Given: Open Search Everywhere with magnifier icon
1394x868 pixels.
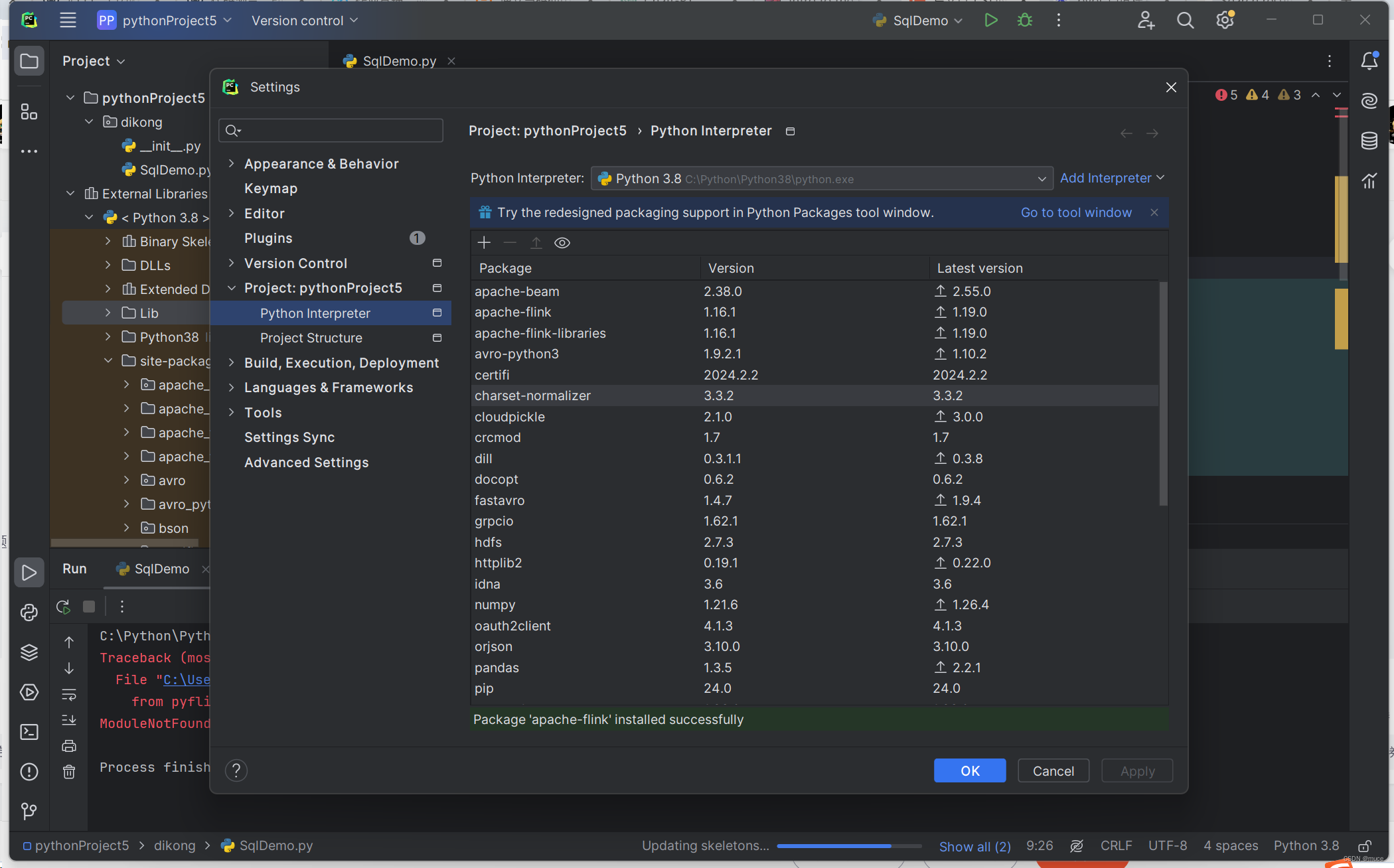Looking at the screenshot, I should (1186, 20).
